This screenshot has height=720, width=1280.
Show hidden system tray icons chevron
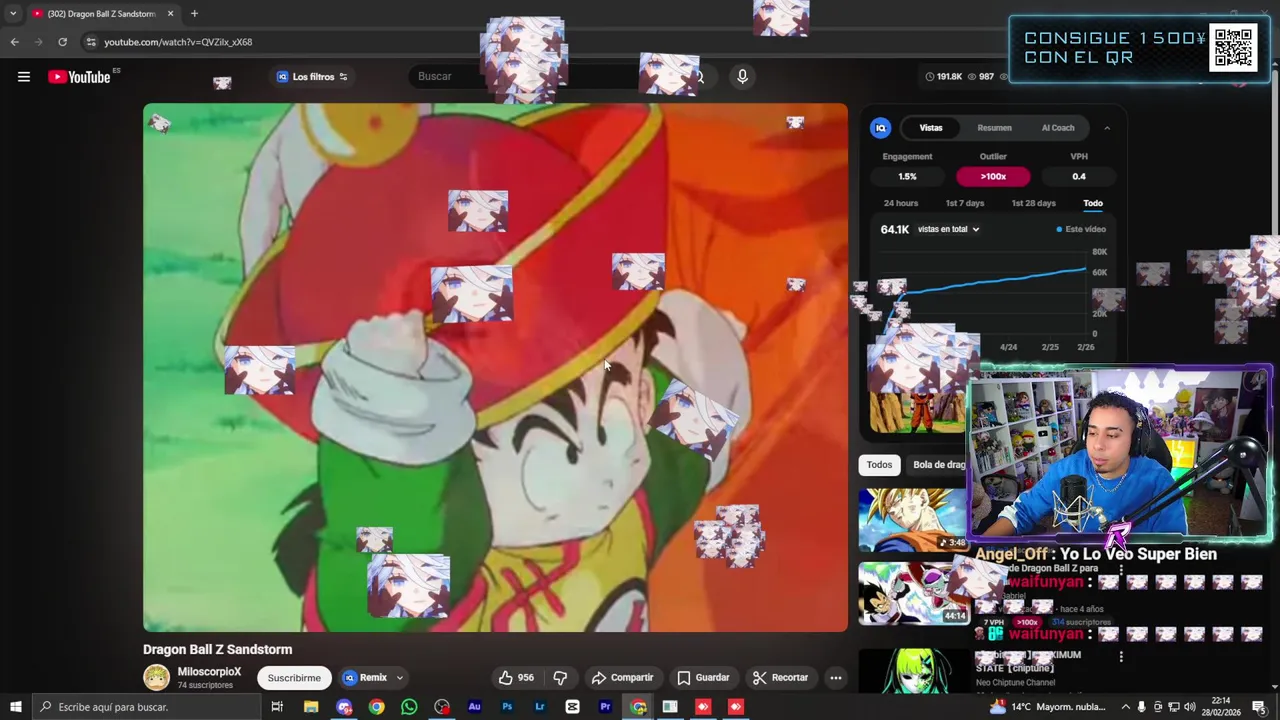(1125, 707)
